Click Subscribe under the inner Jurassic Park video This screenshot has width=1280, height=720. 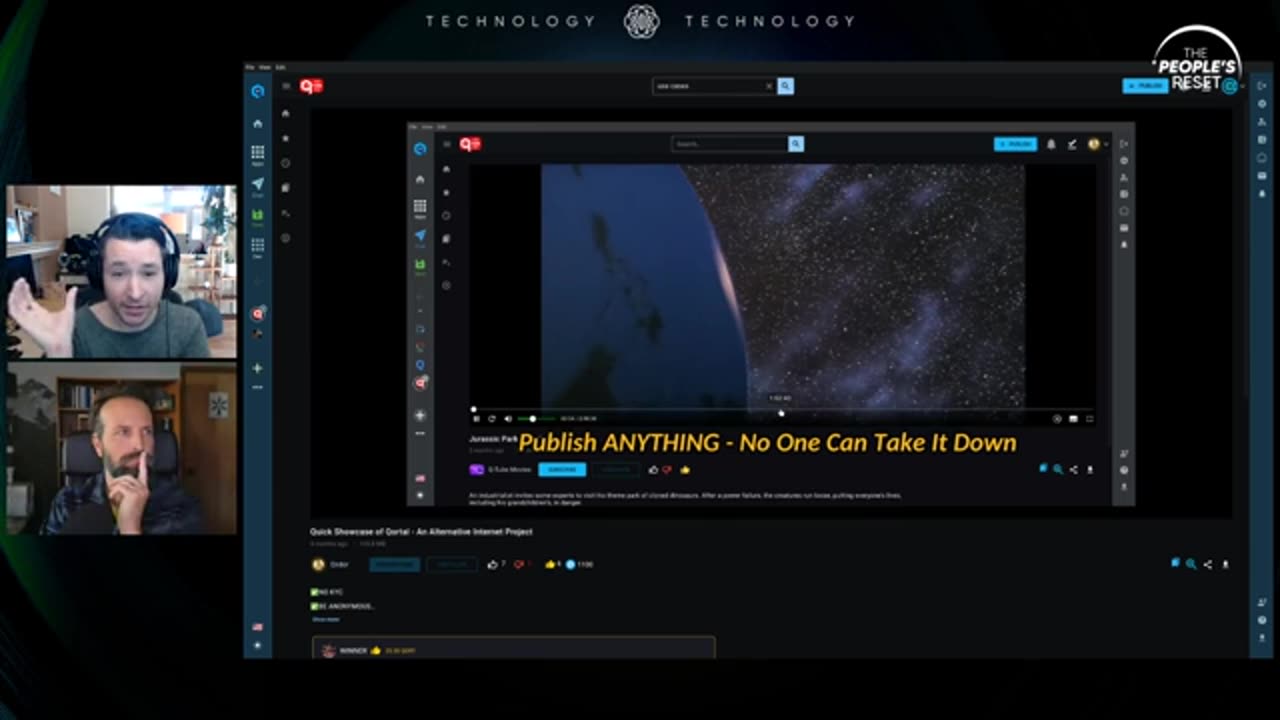pyautogui.click(x=562, y=469)
